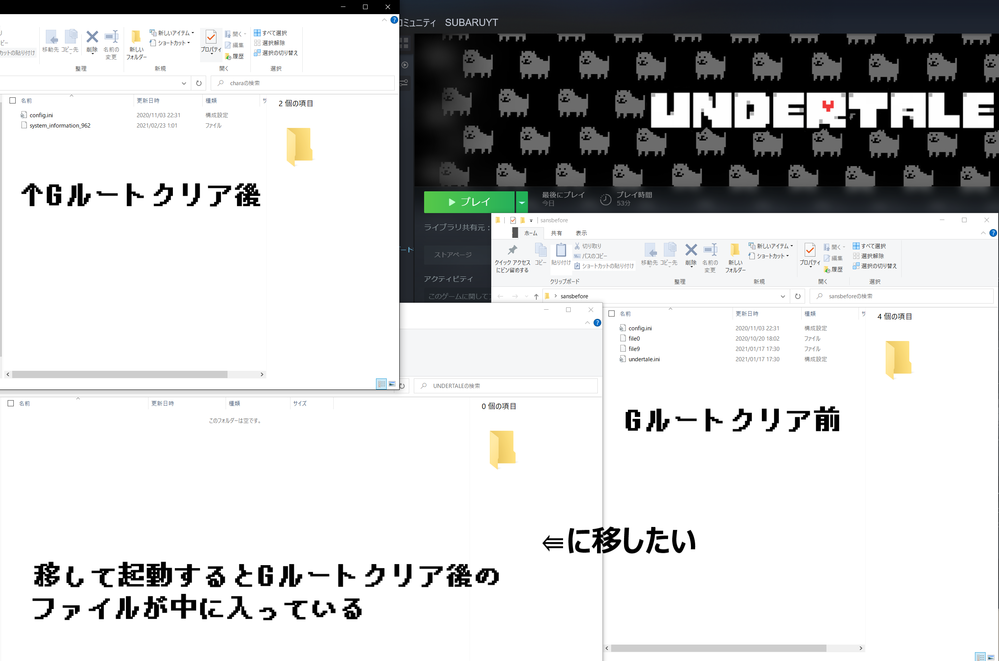Open View tab in sansbefore window

tap(581, 233)
